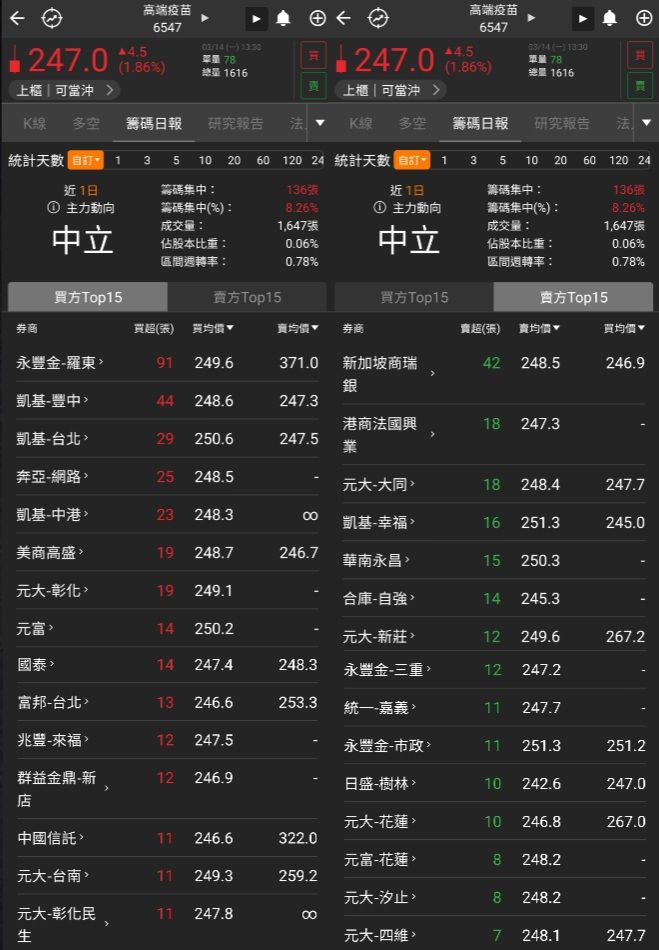Tap the back arrow on the buyers screen
The height and width of the screenshot is (950, 659).
(x=18, y=18)
